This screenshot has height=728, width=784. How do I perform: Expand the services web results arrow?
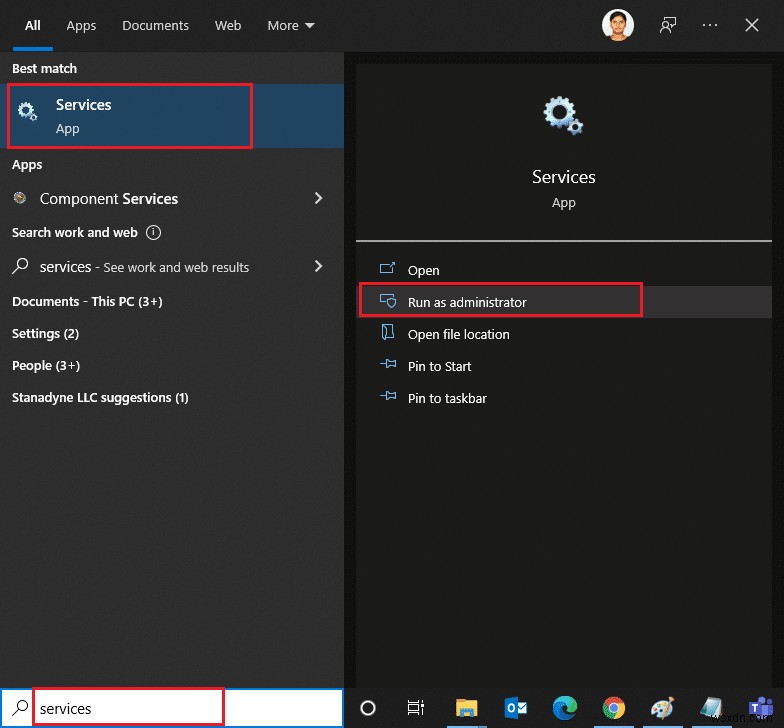point(319,267)
